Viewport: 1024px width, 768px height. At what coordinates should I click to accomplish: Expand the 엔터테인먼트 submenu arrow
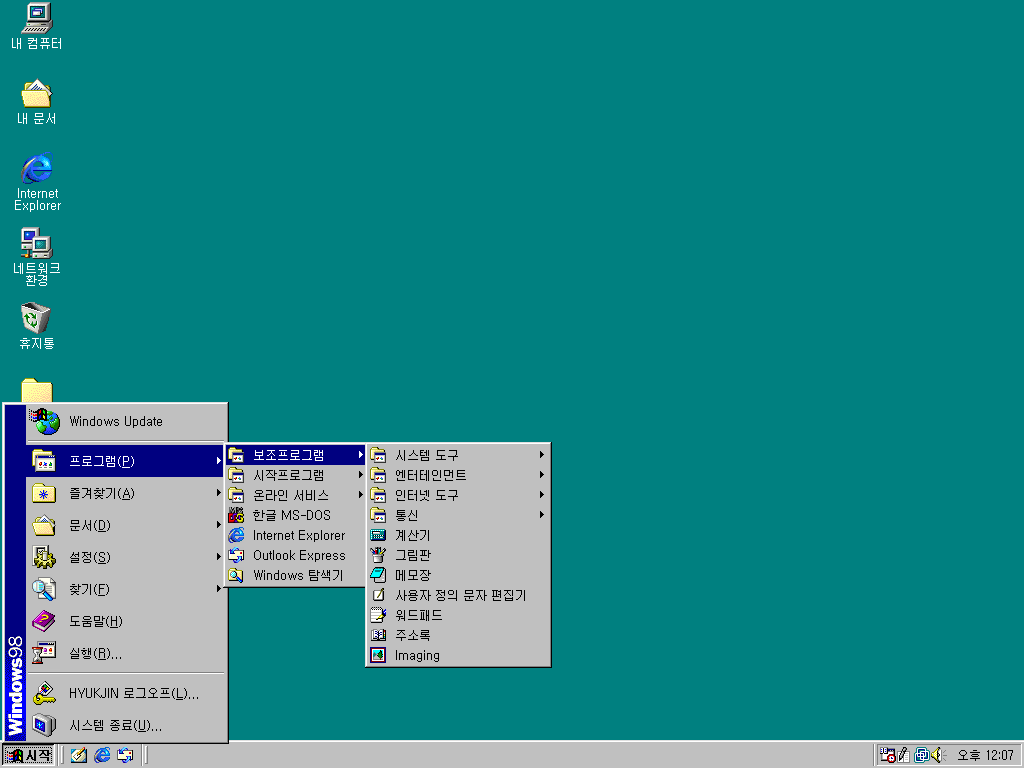(x=541, y=475)
